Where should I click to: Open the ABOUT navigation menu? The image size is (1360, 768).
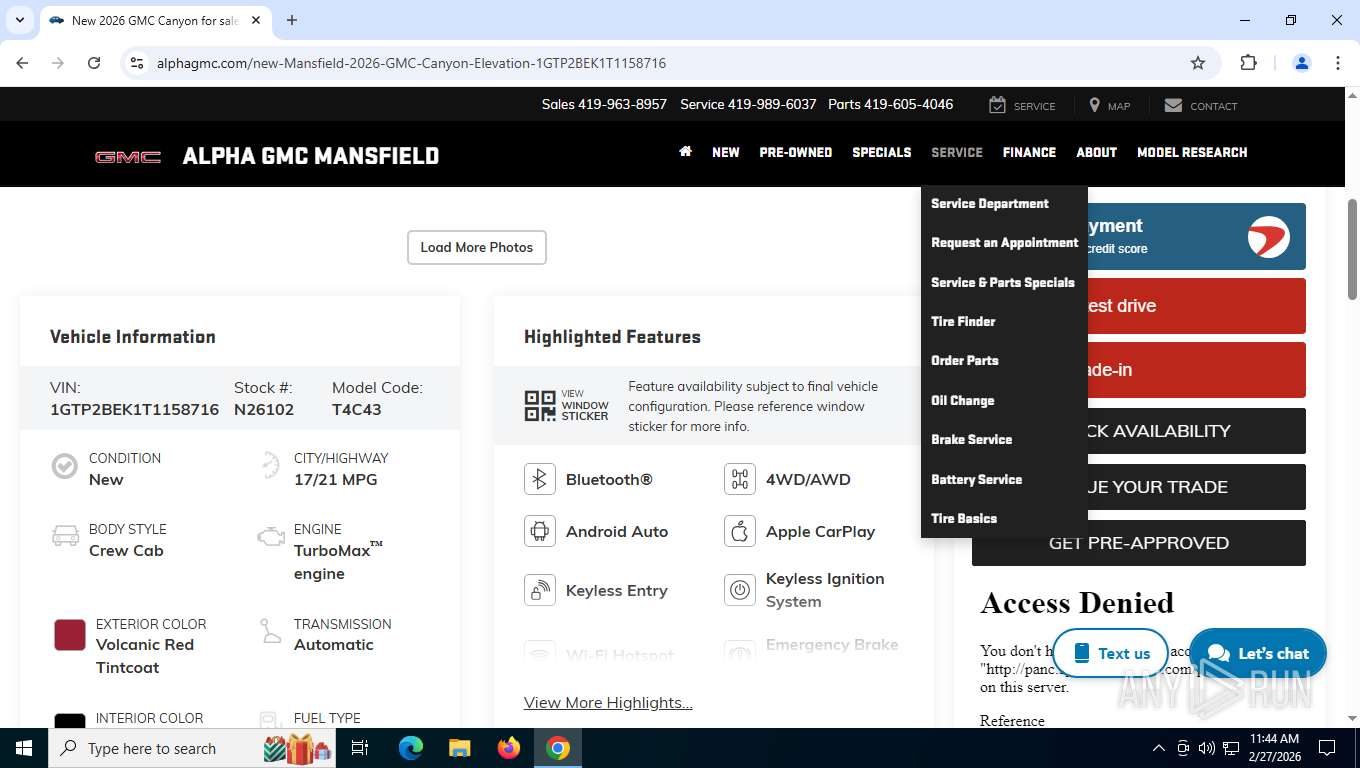[x=1097, y=152]
